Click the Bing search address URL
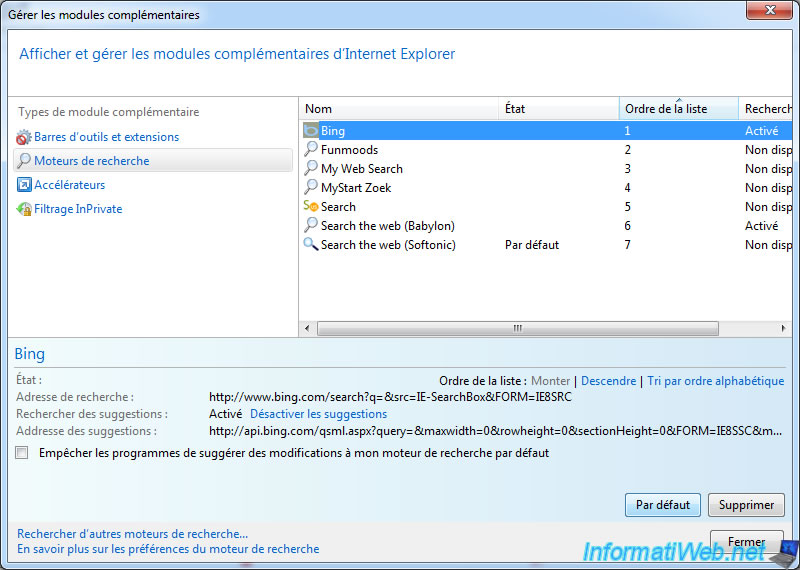The width and height of the screenshot is (800, 570). point(390,397)
